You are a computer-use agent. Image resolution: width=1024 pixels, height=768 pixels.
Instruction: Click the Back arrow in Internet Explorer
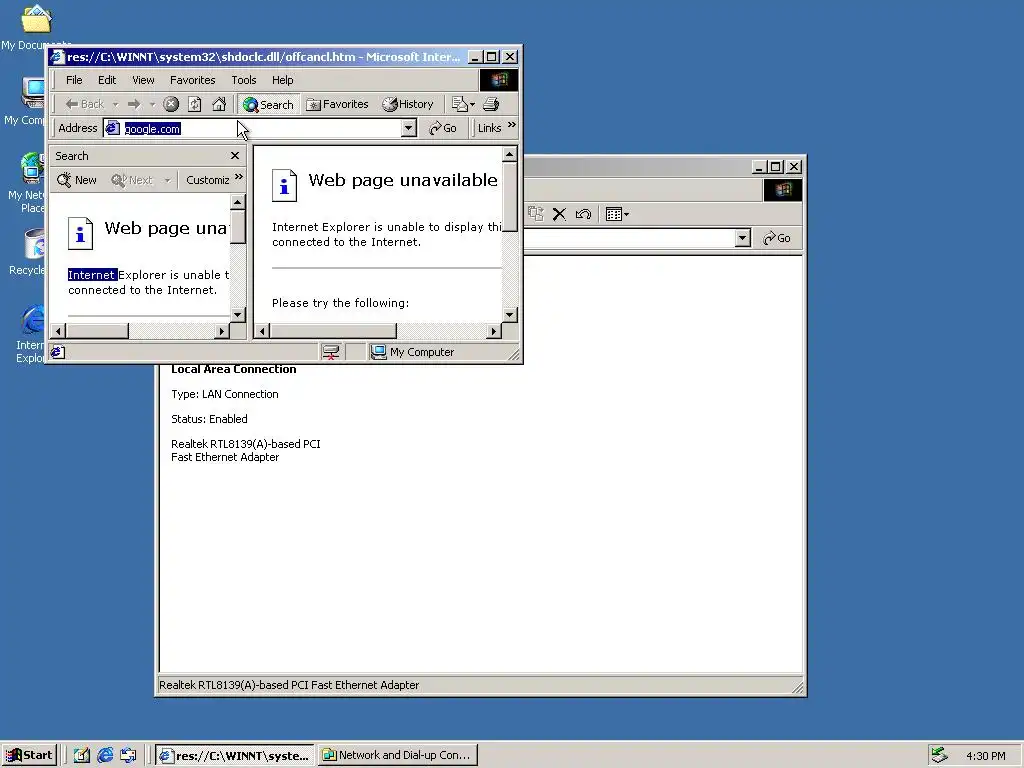pyautogui.click(x=85, y=104)
